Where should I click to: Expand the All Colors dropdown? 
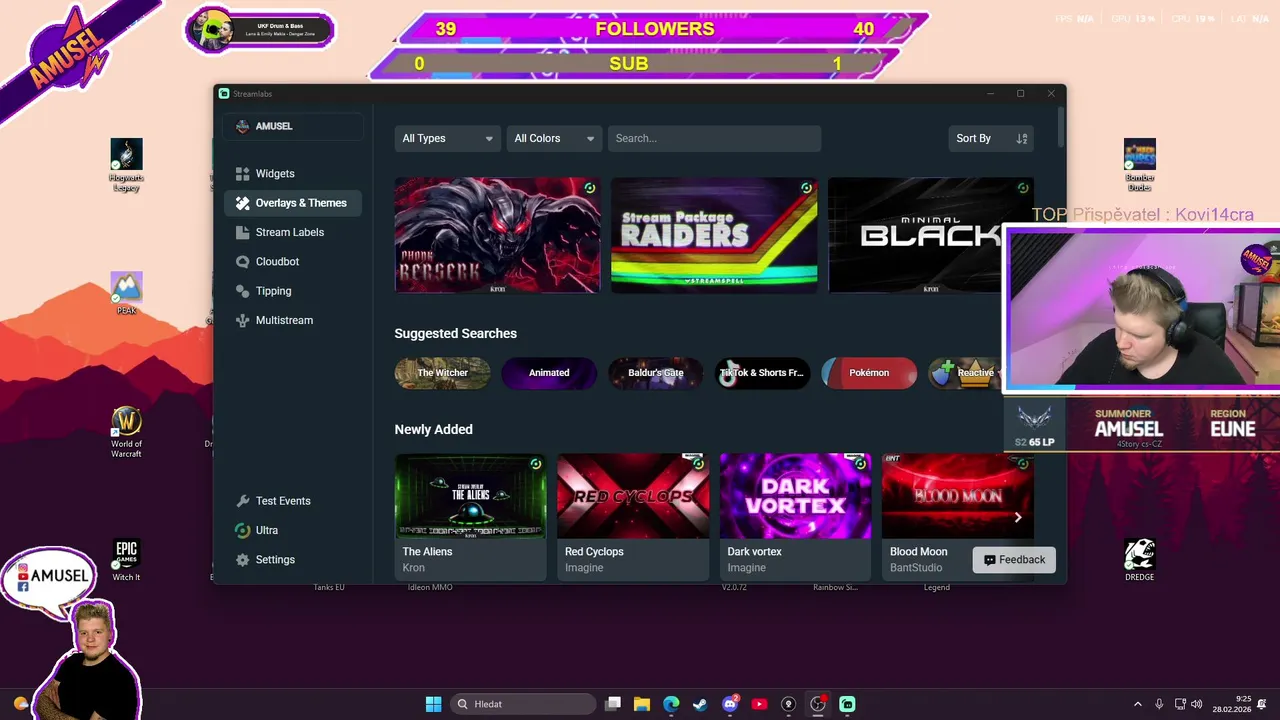(554, 139)
